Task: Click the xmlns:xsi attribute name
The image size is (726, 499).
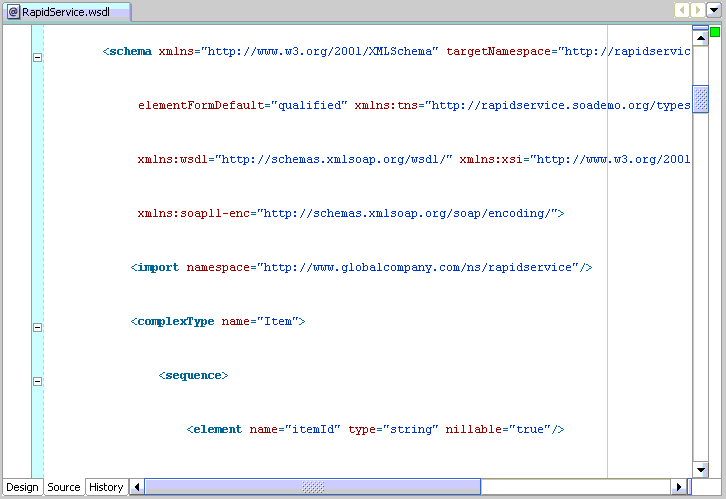Action: pos(491,160)
